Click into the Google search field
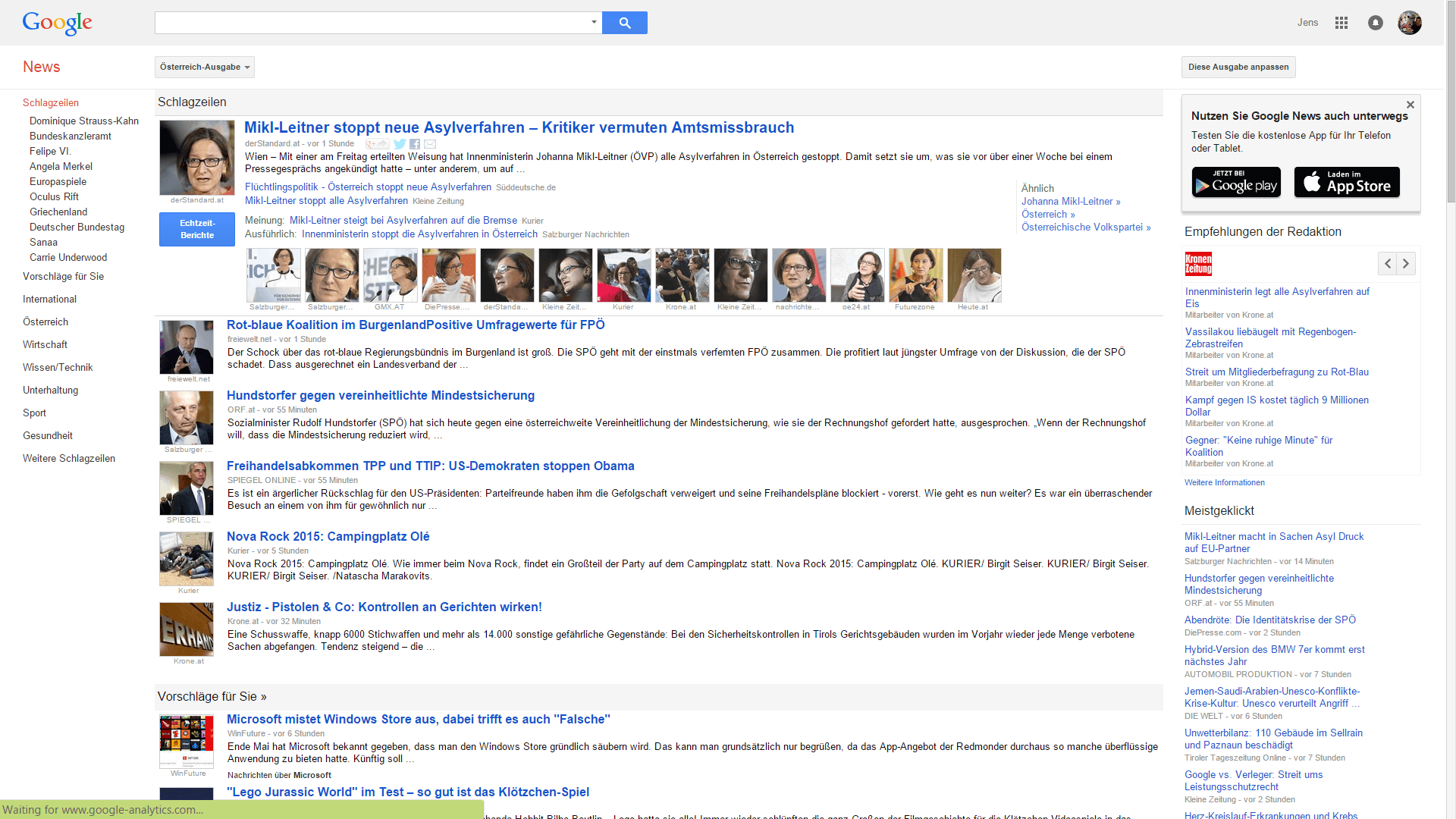Viewport: 1456px width, 819px height. coord(372,23)
